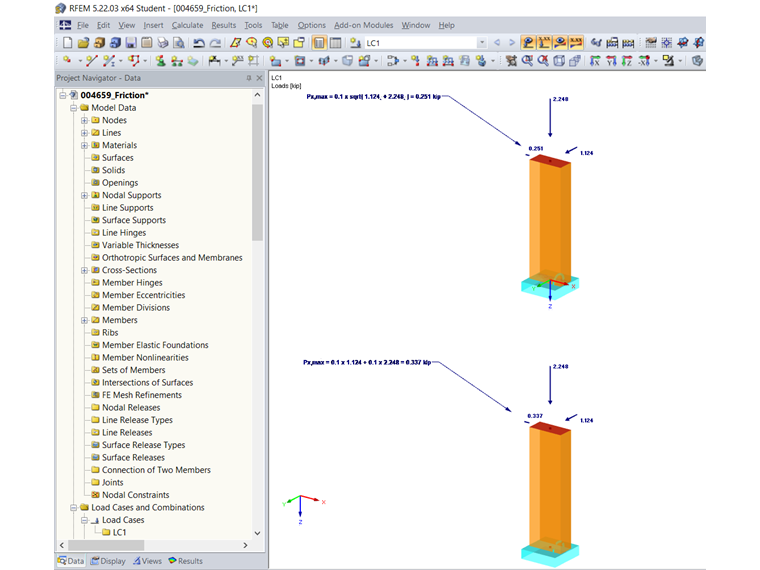
Task: Click the cancel zoom magnifier icon
Action: [x=543, y=61]
